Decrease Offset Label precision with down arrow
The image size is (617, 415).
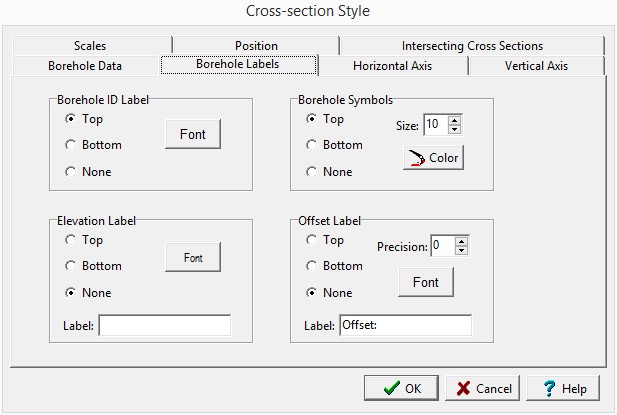tap(461, 251)
